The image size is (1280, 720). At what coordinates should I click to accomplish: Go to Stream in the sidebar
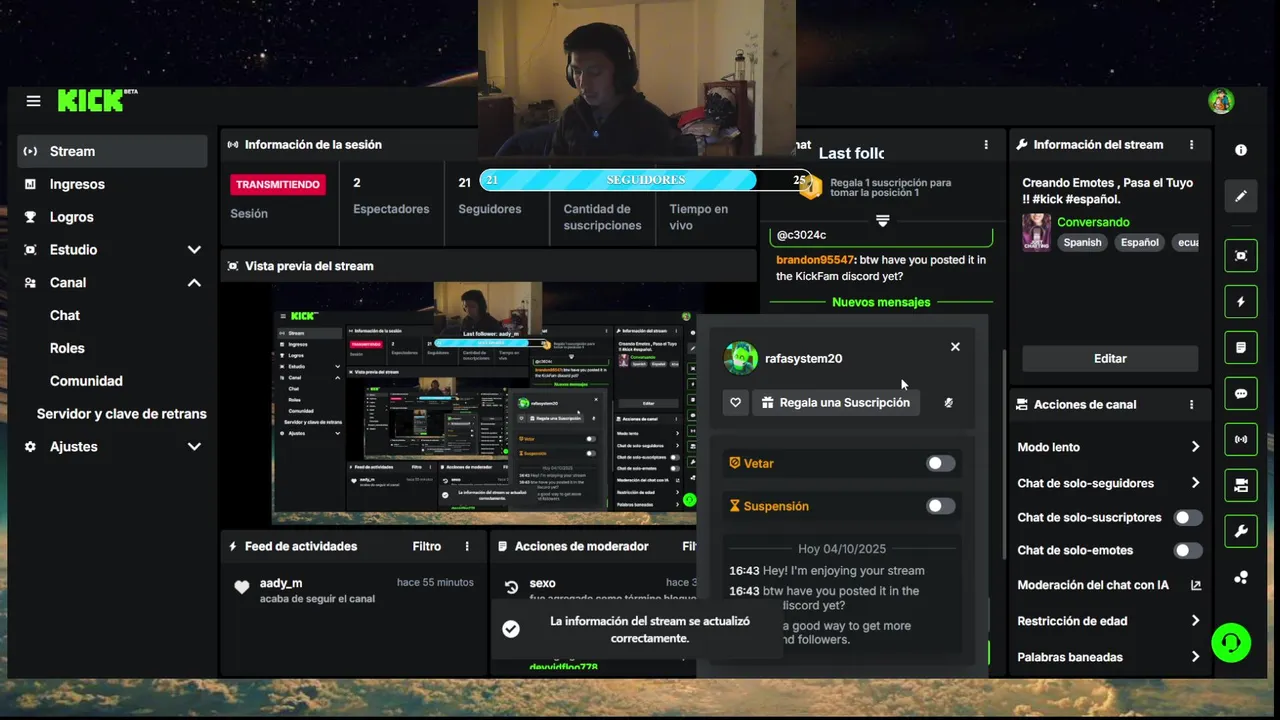point(113,151)
